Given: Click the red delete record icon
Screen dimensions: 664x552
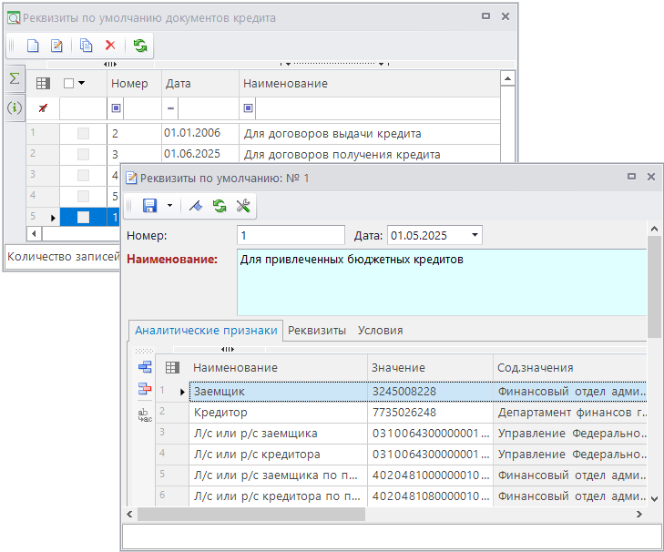Looking at the screenshot, I should [x=110, y=46].
